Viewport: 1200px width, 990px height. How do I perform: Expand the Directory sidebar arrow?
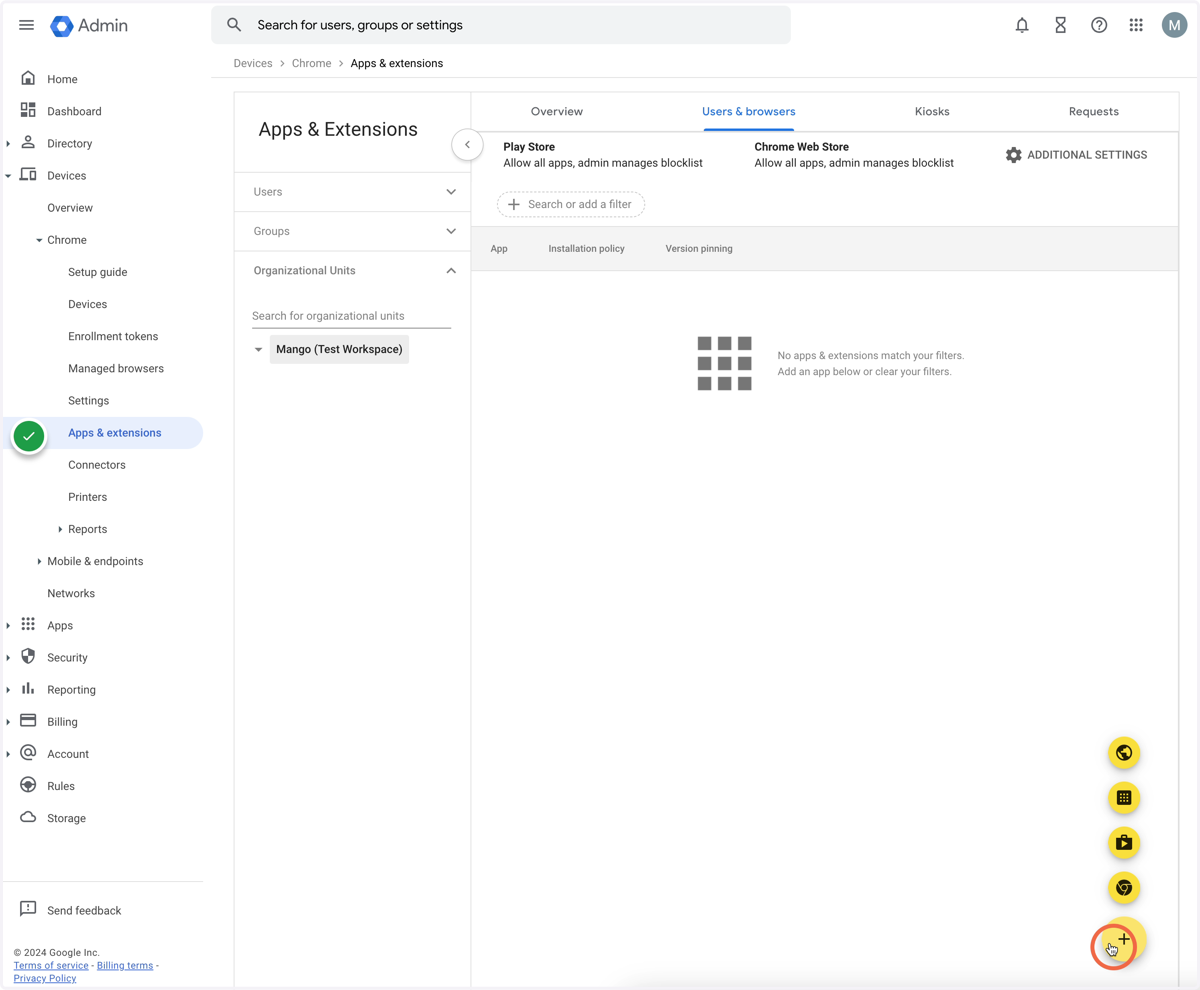coord(8,144)
